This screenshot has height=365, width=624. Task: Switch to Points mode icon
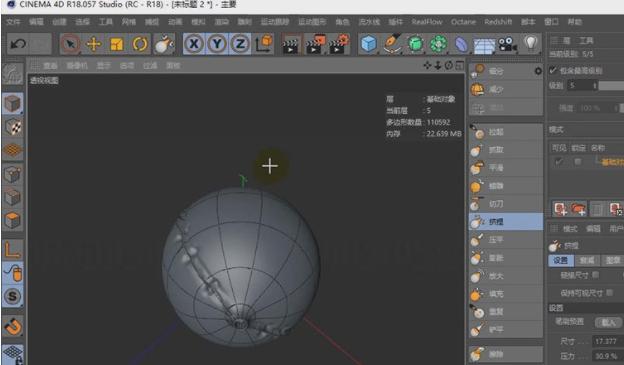[12, 174]
